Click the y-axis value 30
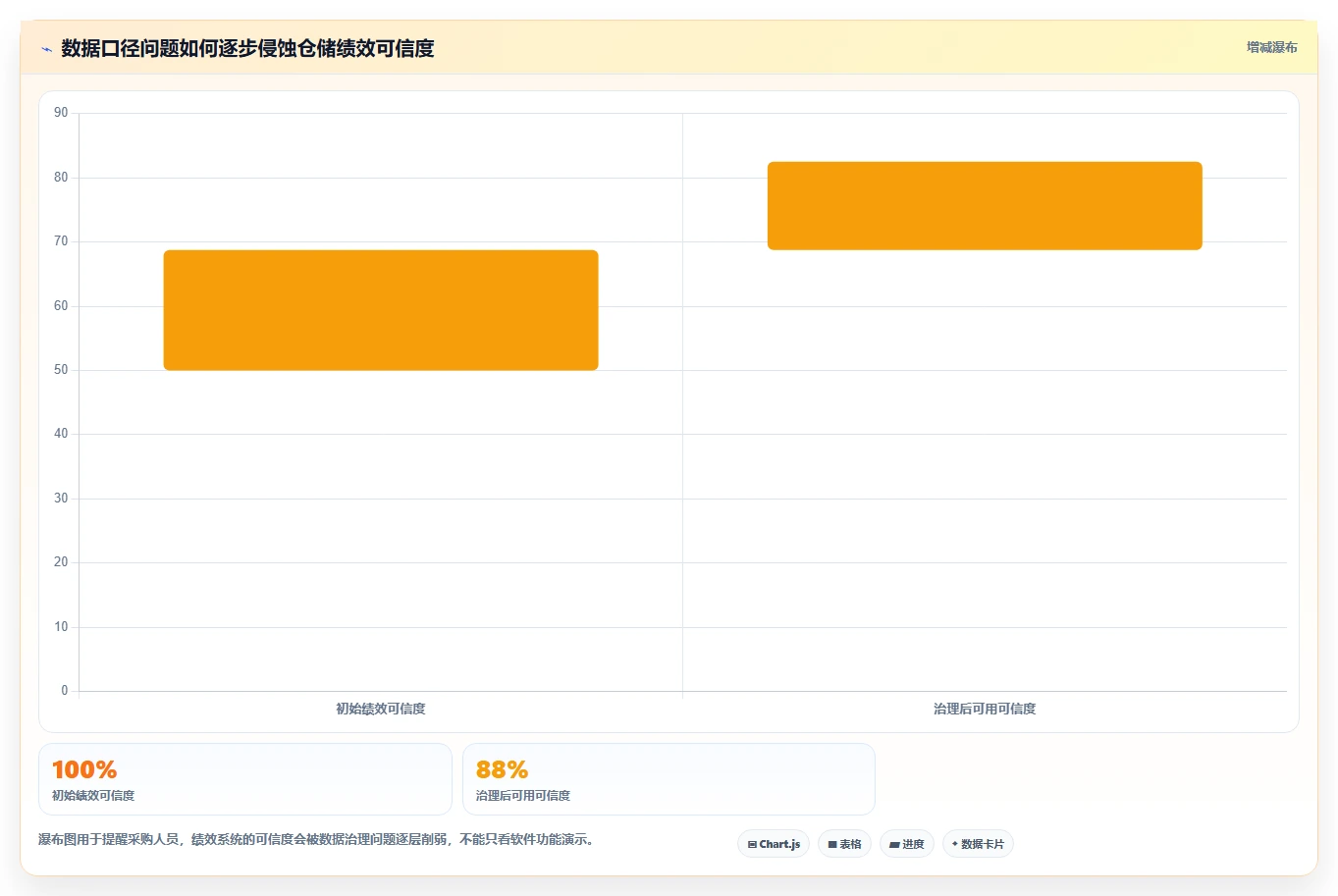 [61, 499]
